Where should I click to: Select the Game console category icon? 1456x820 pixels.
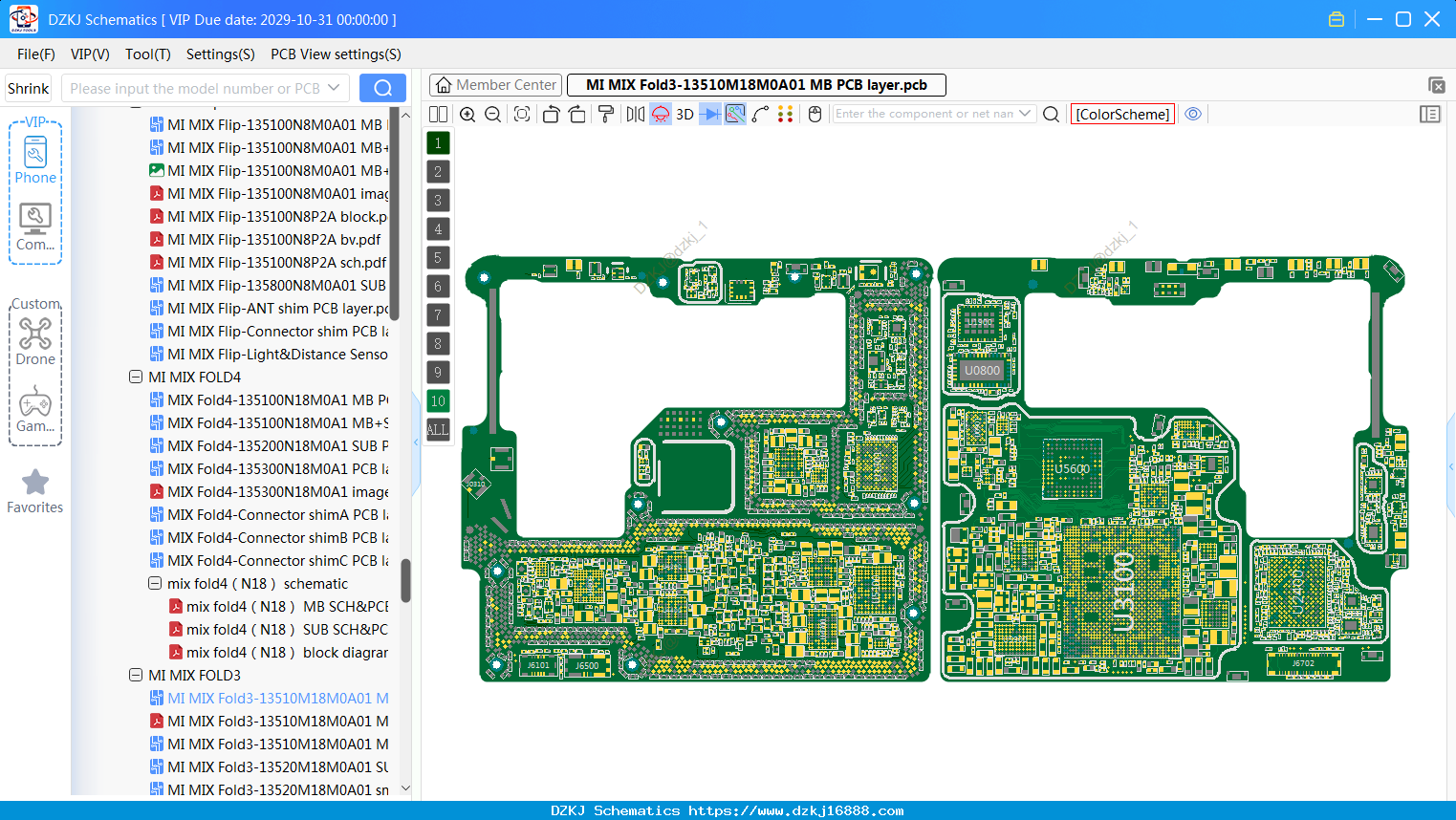[x=35, y=408]
